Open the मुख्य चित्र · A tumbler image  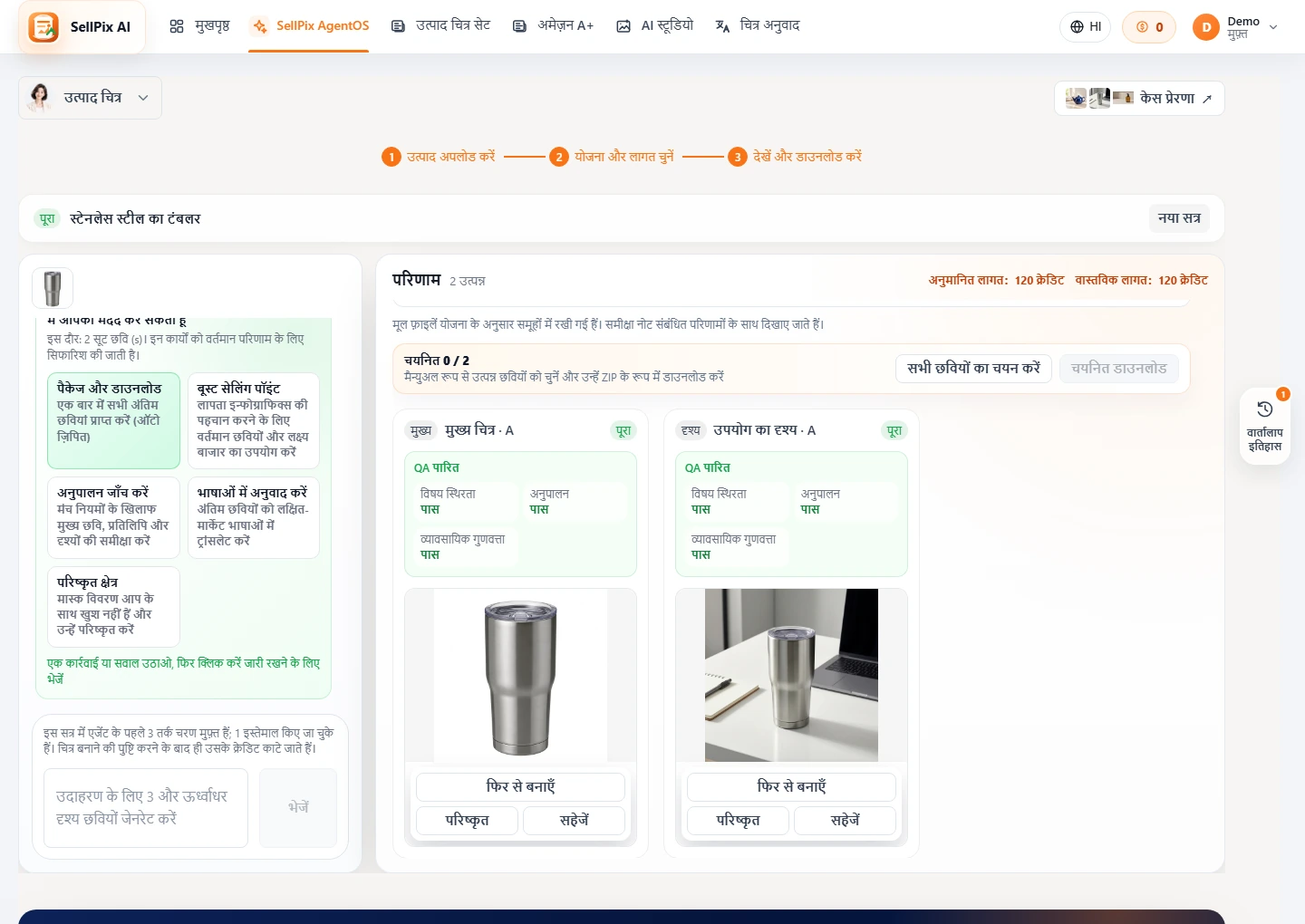[x=520, y=675]
